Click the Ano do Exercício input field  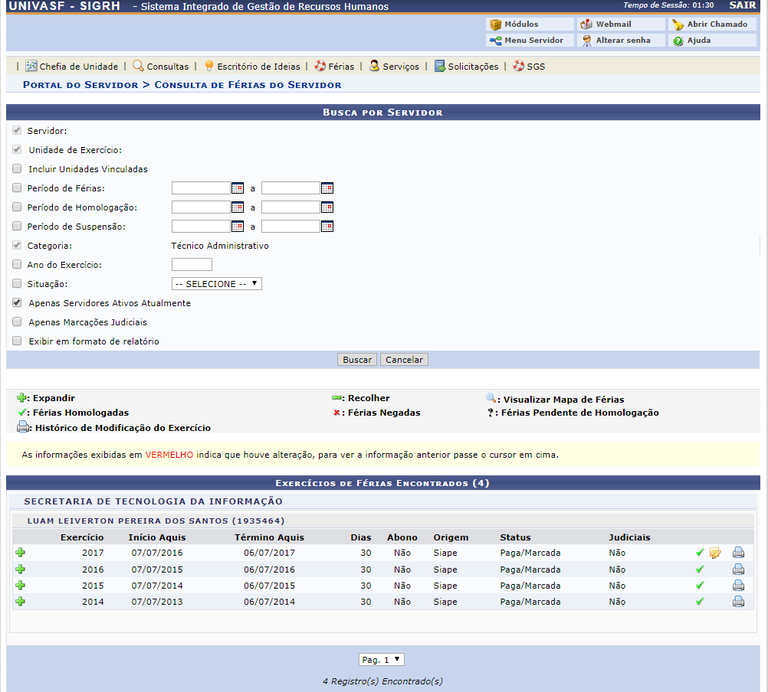point(191,265)
